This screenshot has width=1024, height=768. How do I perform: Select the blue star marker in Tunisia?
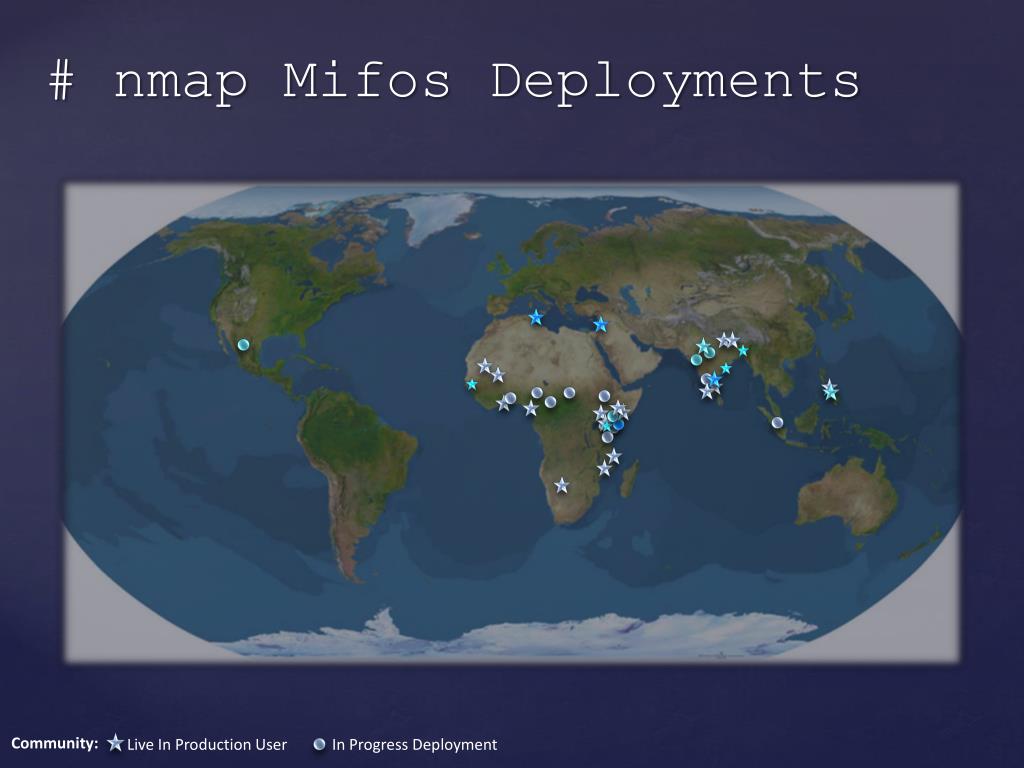tap(536, 317)
